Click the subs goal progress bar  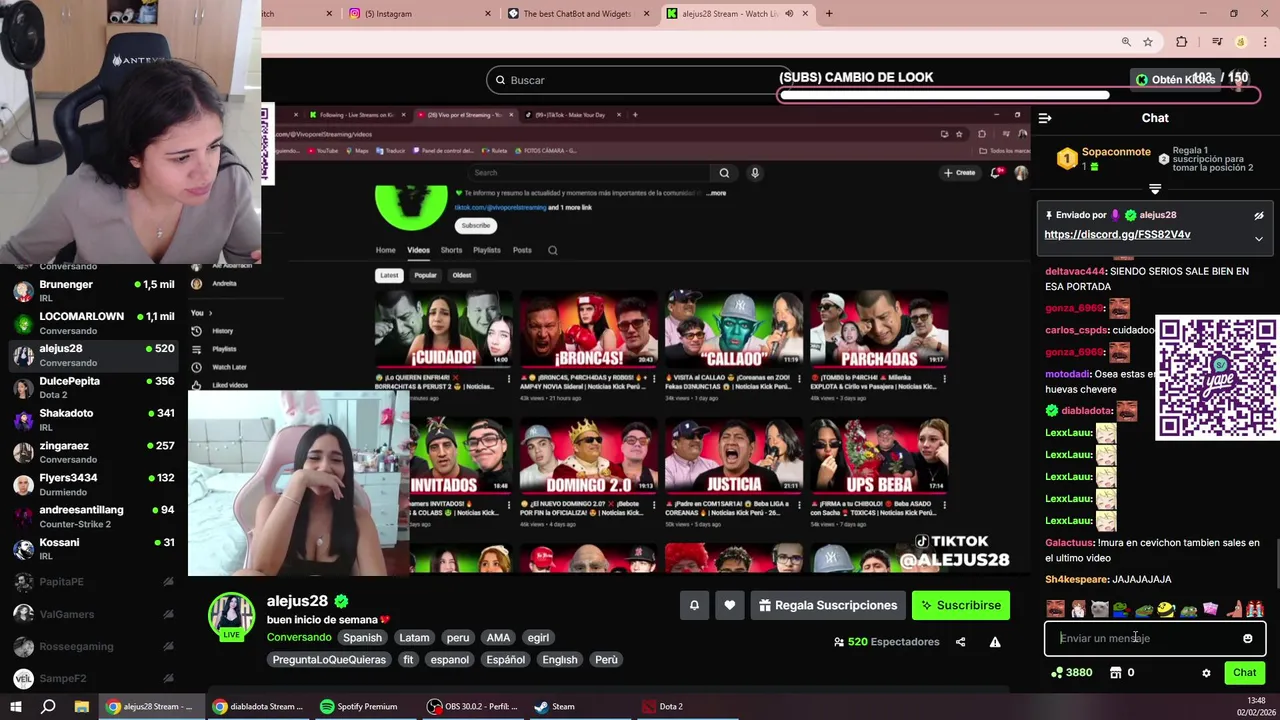tap(1018, 95)
